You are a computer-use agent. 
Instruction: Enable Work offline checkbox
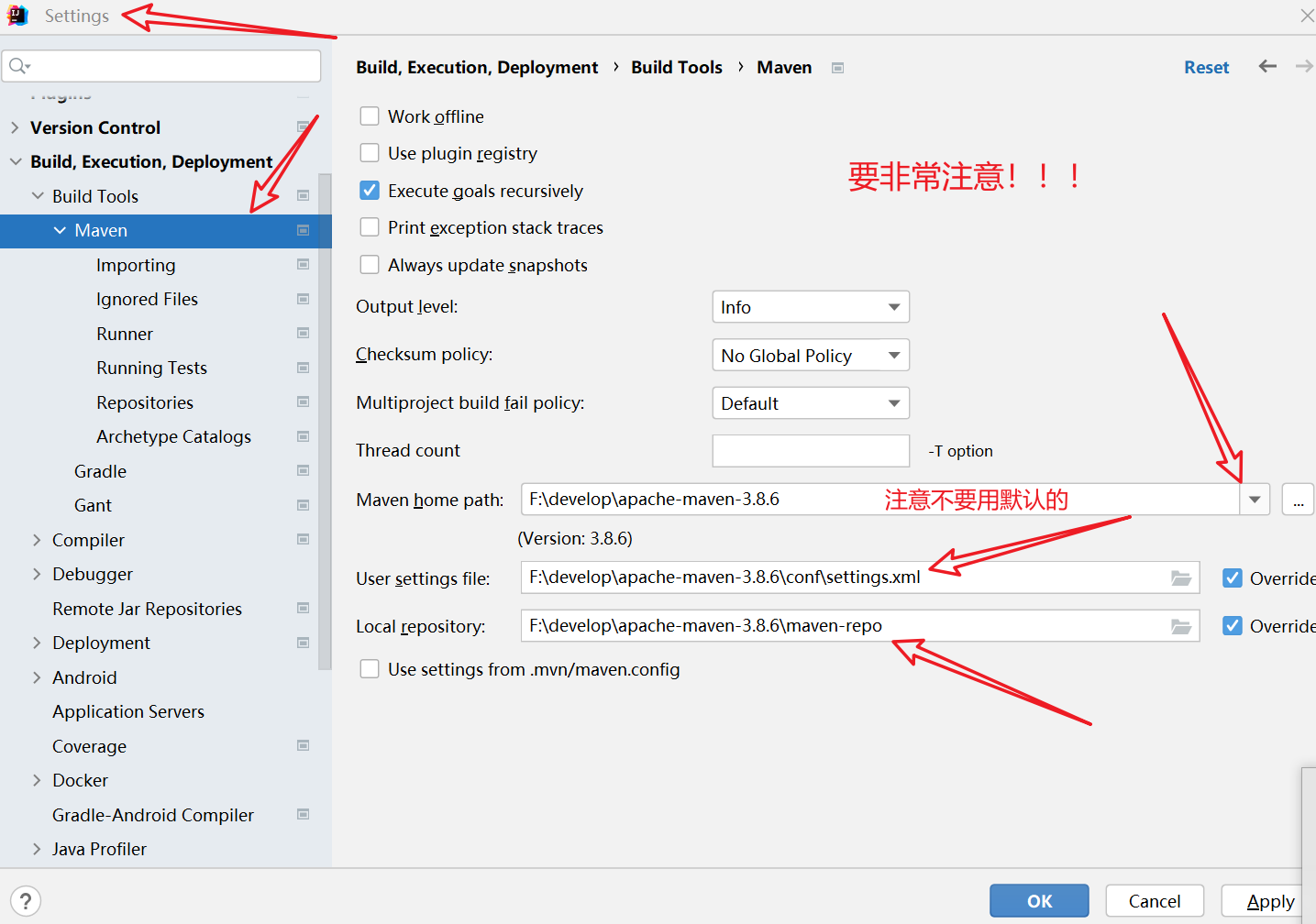[370, 115]
